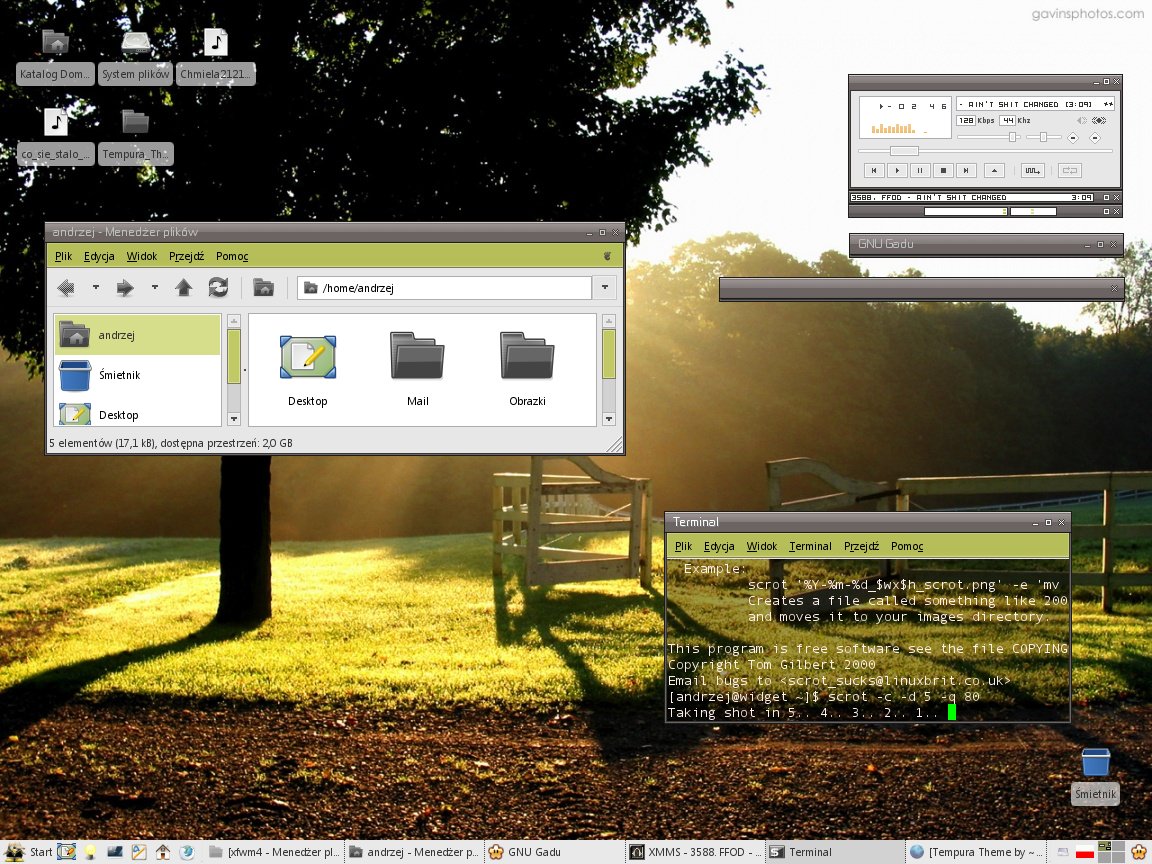The image size is (1152, 864).
Task: Select andrzej in the sidebar
Action: click(137, 335)
